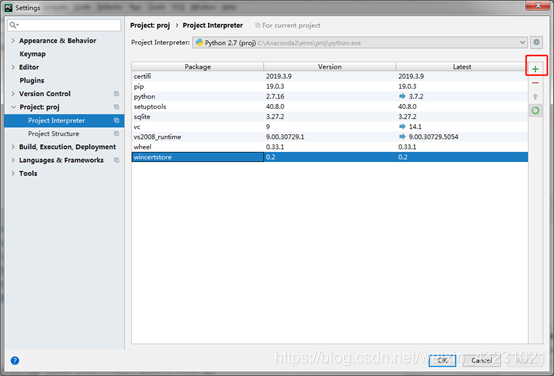Click the PyCharm icon in the title bar
Viewport: 554px width, 376px height.
8,8
